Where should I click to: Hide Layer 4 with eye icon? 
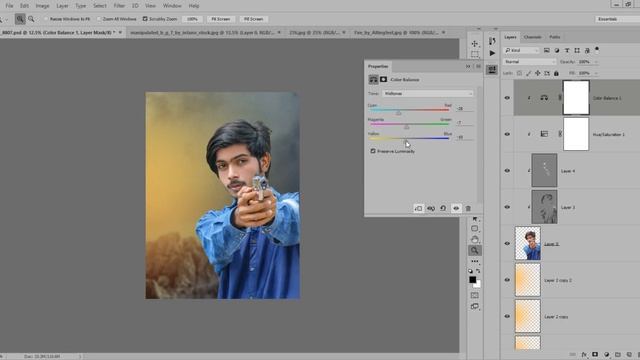coord(507,171)
